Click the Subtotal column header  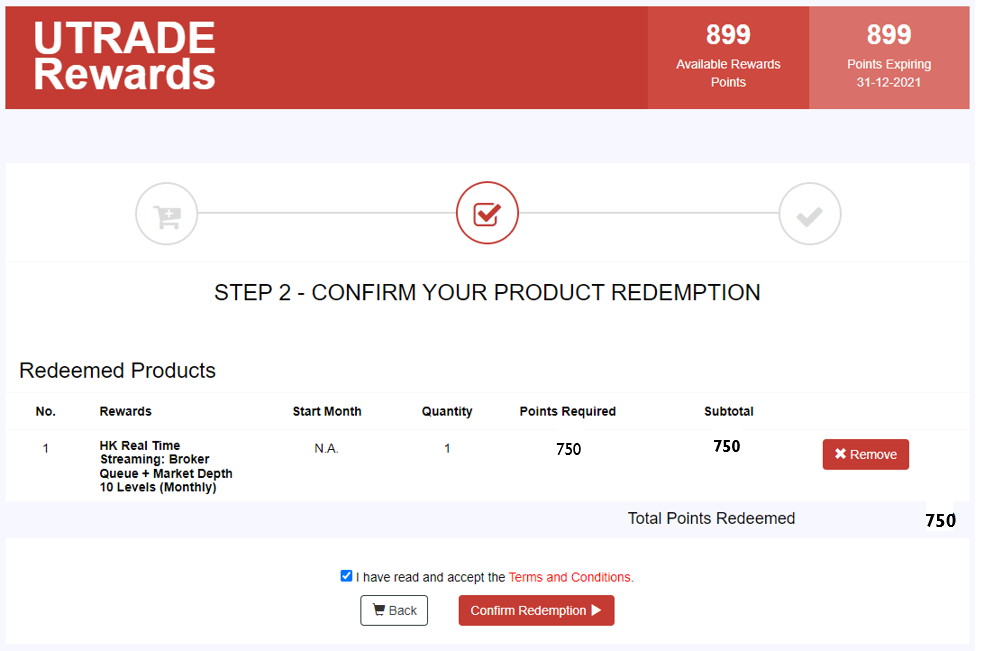[x=729, y=411]
